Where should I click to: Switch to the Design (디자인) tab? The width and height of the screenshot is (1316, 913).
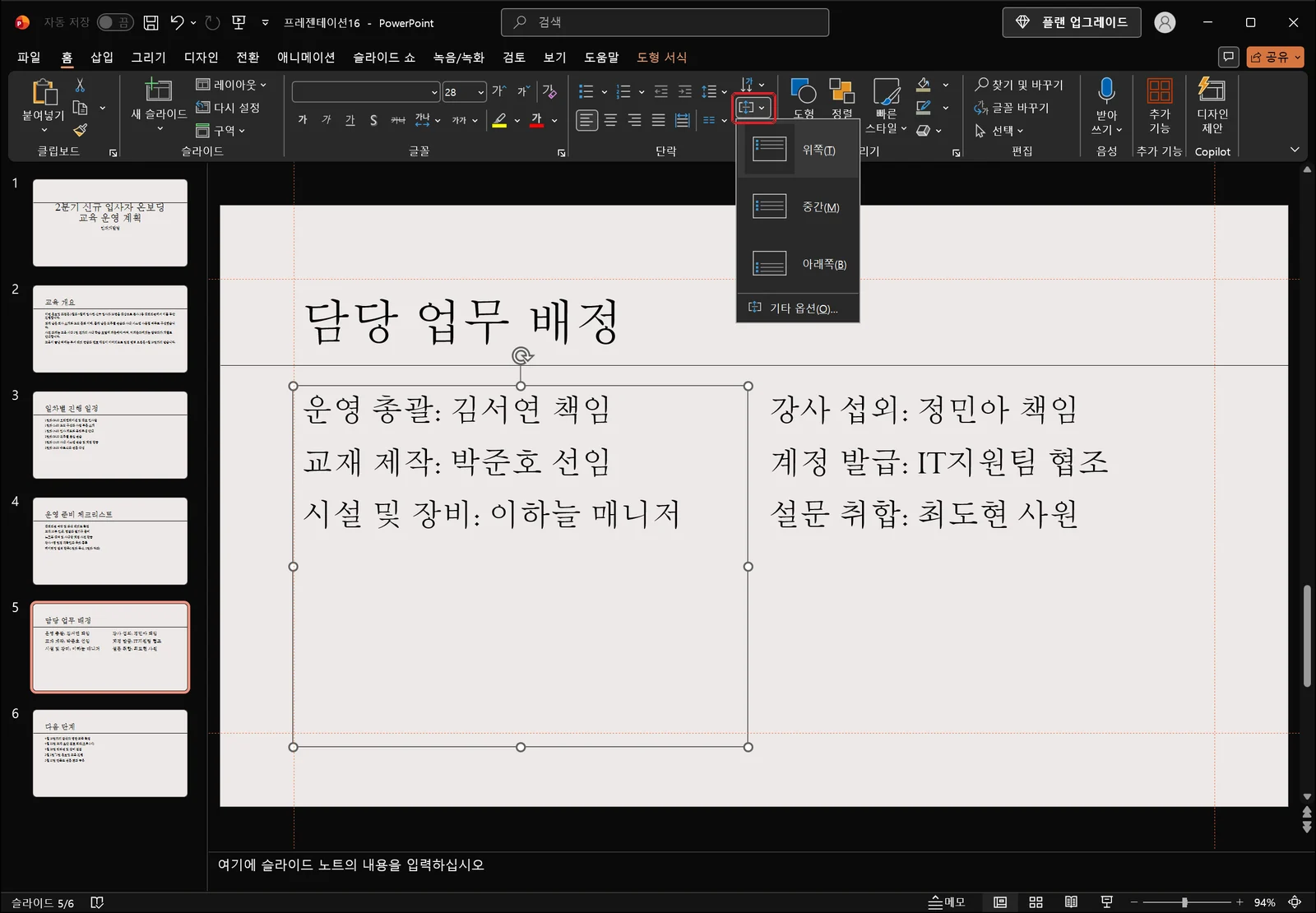pyautogui.click(x=201, y=57)
